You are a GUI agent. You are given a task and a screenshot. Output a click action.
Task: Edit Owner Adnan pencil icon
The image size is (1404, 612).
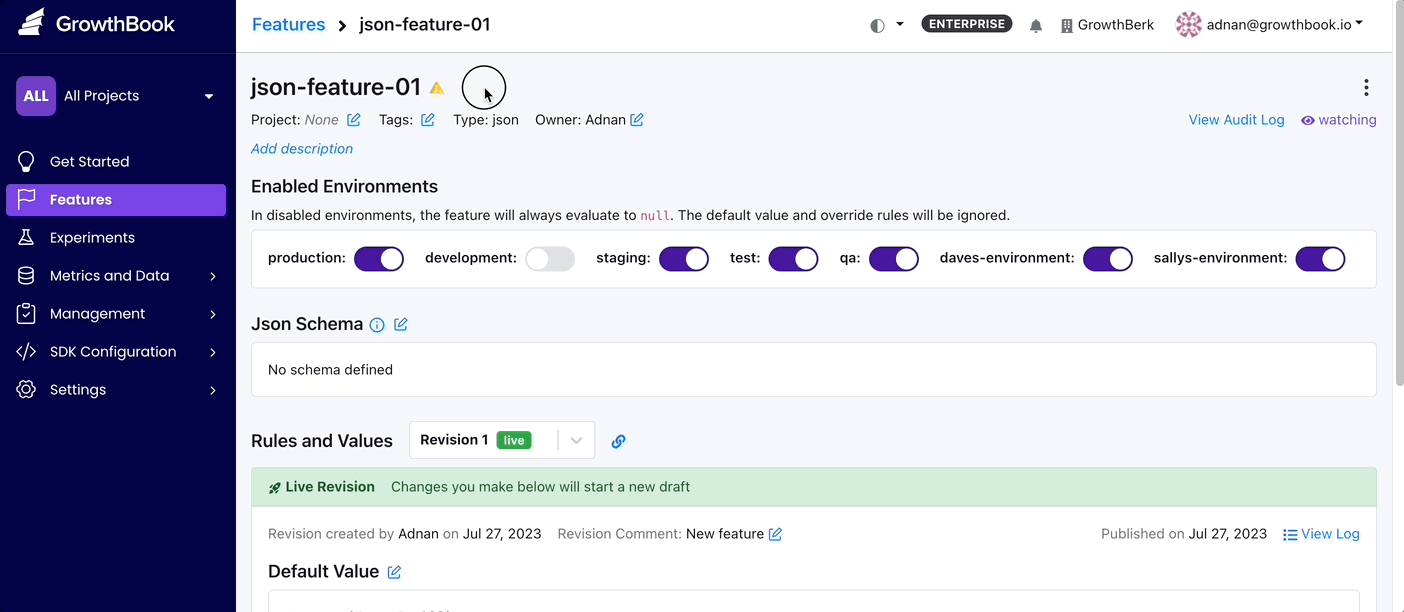point(637,120)
